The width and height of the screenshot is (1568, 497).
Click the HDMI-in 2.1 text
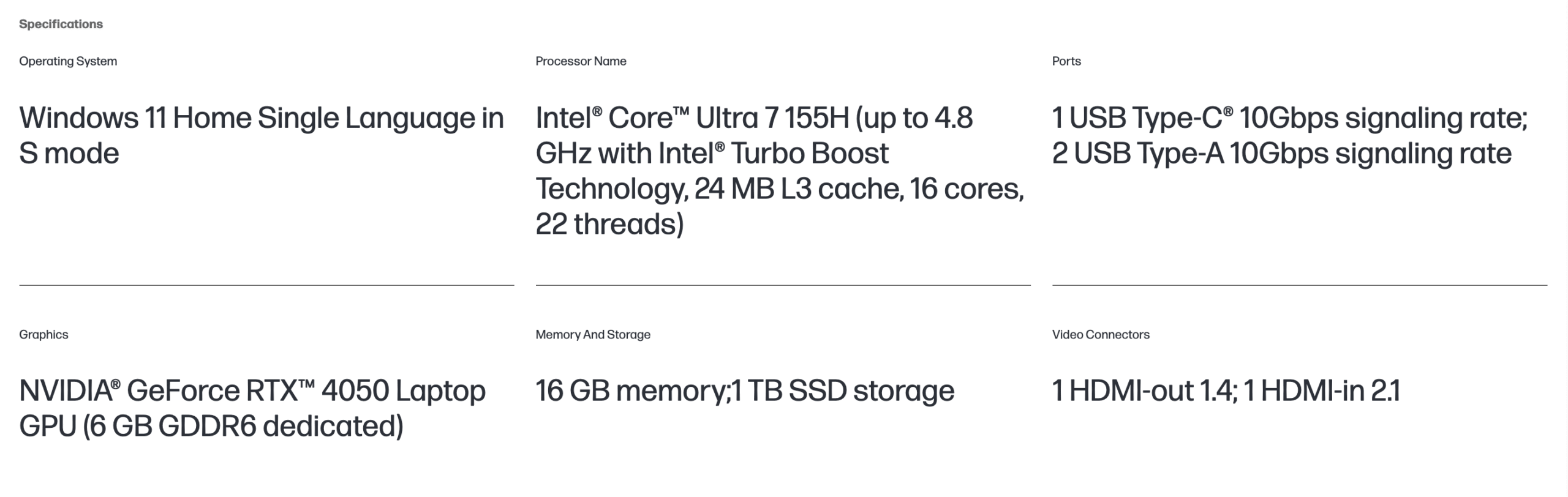1322,390
